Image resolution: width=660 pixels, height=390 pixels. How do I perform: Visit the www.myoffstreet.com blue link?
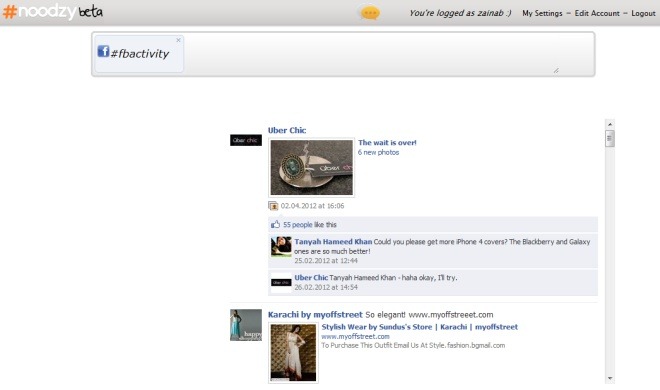[355, 337]
